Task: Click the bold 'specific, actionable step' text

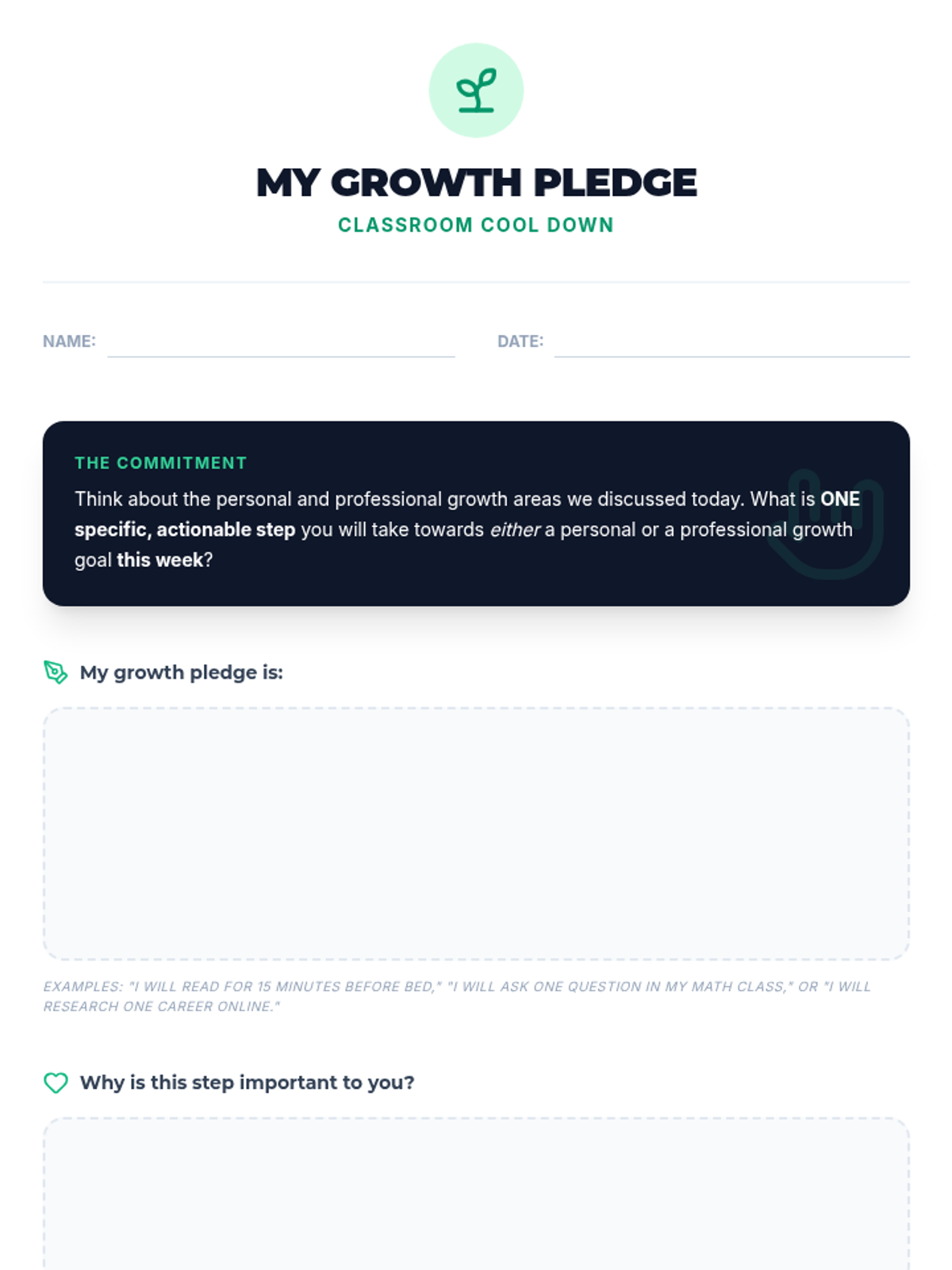Action: 185,529
